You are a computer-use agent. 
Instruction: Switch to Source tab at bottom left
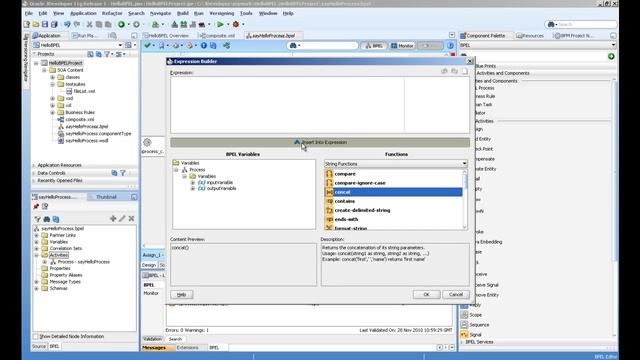pos(39,346)
